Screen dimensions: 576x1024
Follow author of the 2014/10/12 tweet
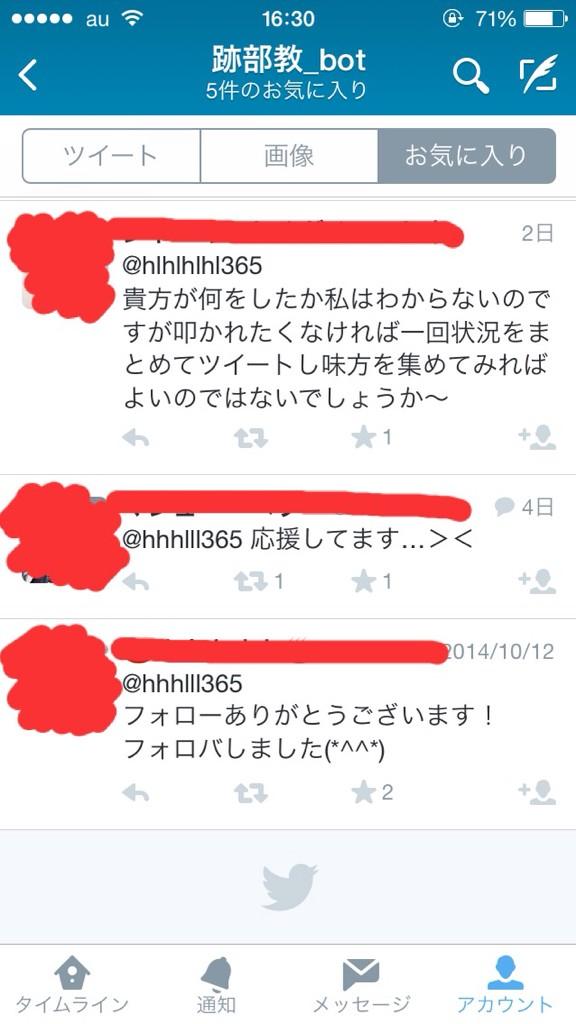pyautogui.click(x=537, y=792)
